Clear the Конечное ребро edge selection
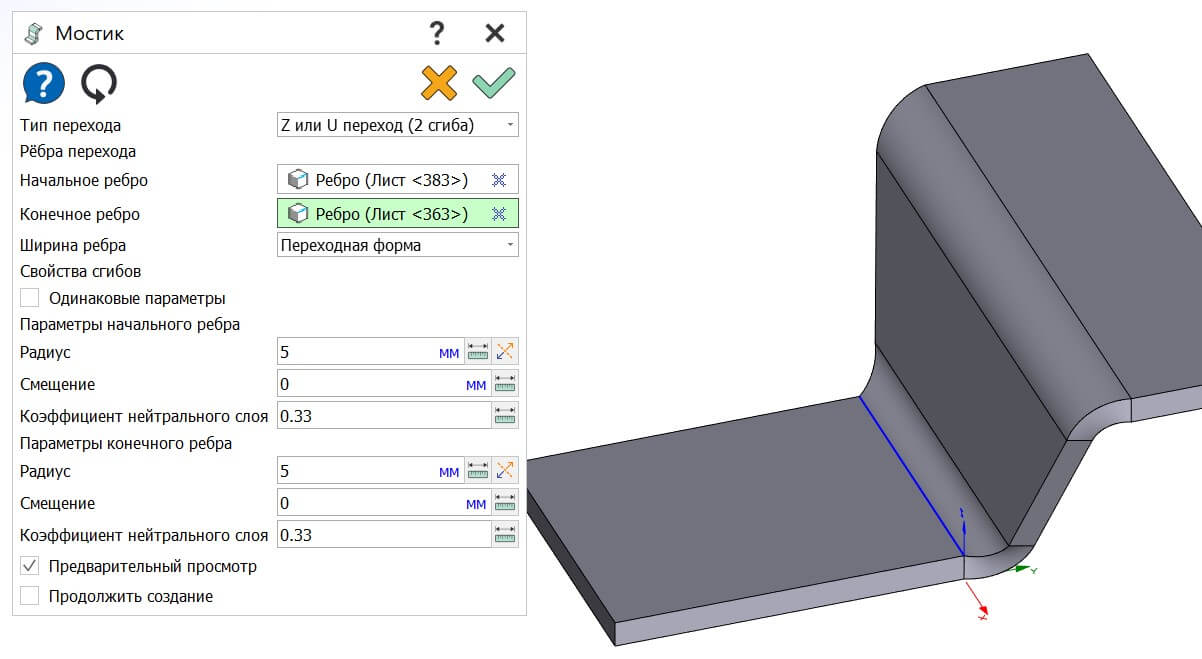 (499, 214)
